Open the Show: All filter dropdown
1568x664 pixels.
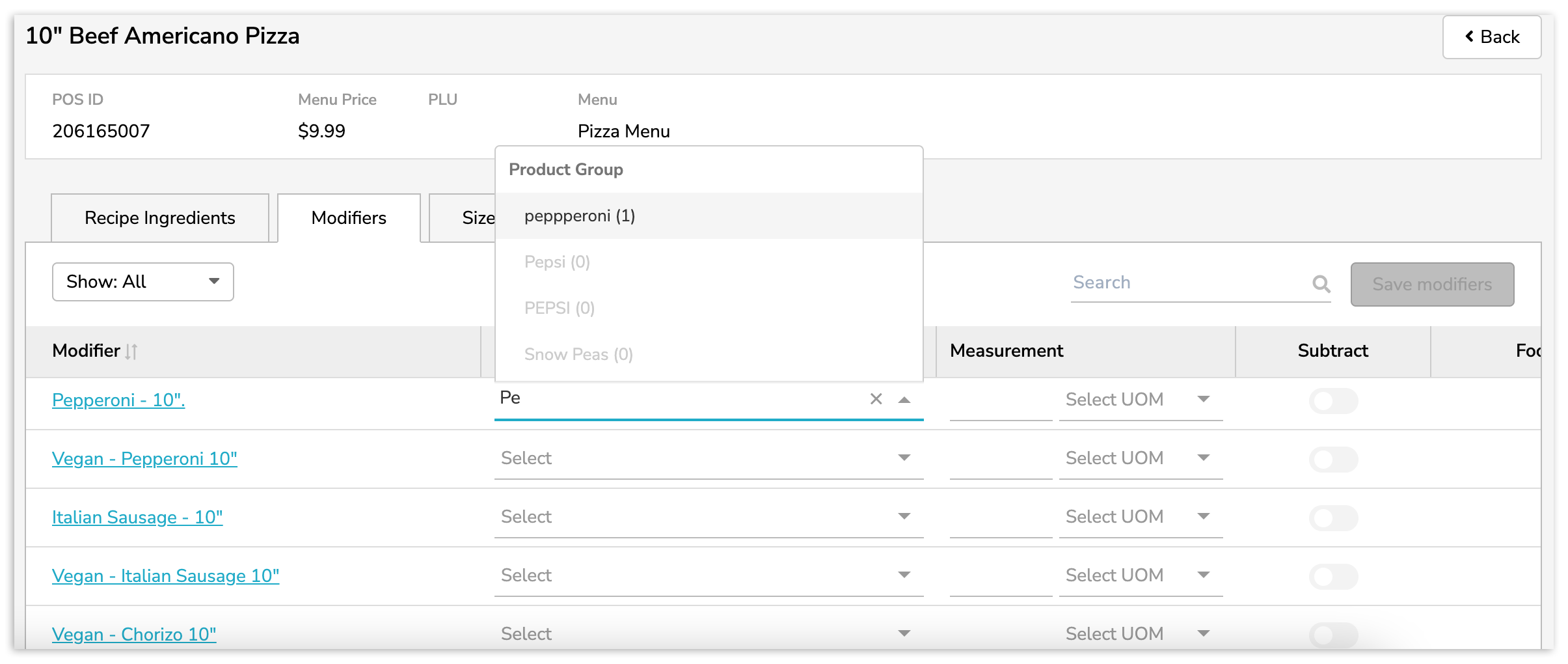tap(142, 282)
